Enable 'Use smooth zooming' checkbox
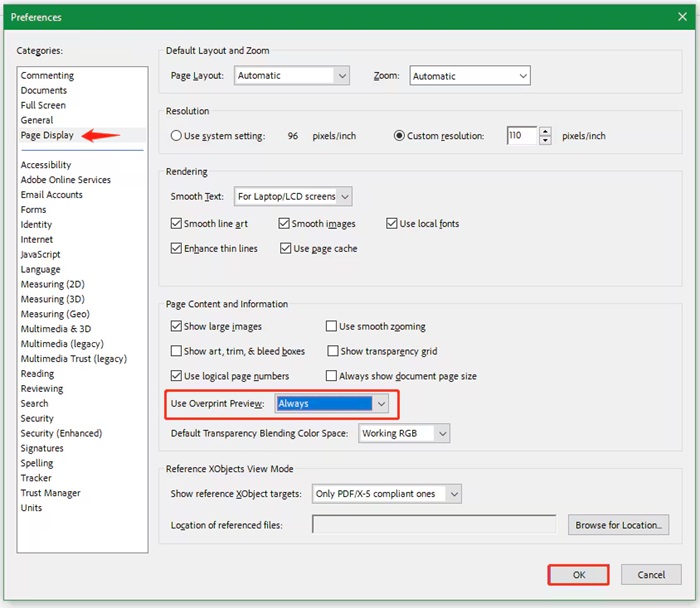Image resolution: width=700 pixels, height=608 pixels. (x=332, y=327)
